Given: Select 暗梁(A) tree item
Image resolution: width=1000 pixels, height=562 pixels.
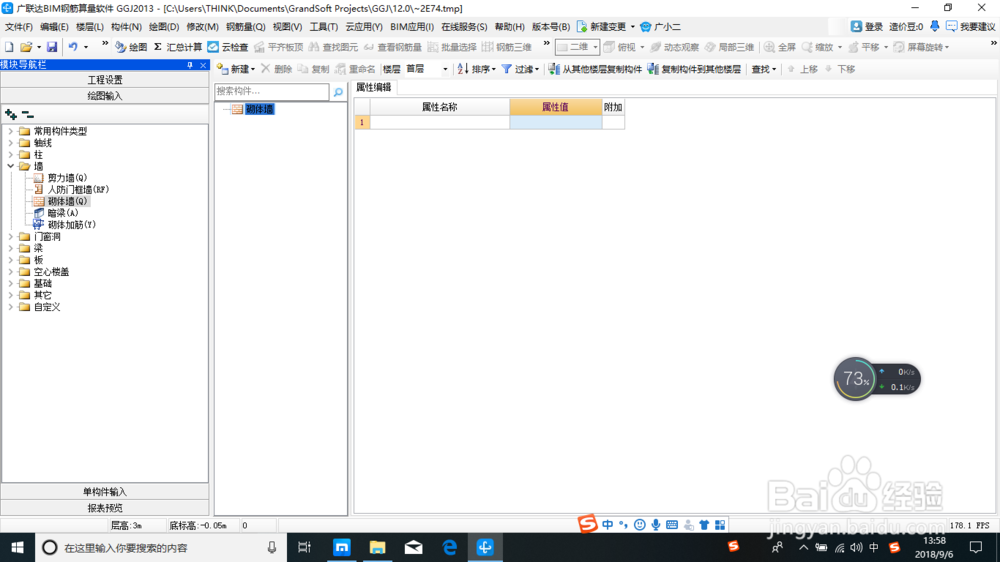Looking at the screenshot, I should pos(62,213).
